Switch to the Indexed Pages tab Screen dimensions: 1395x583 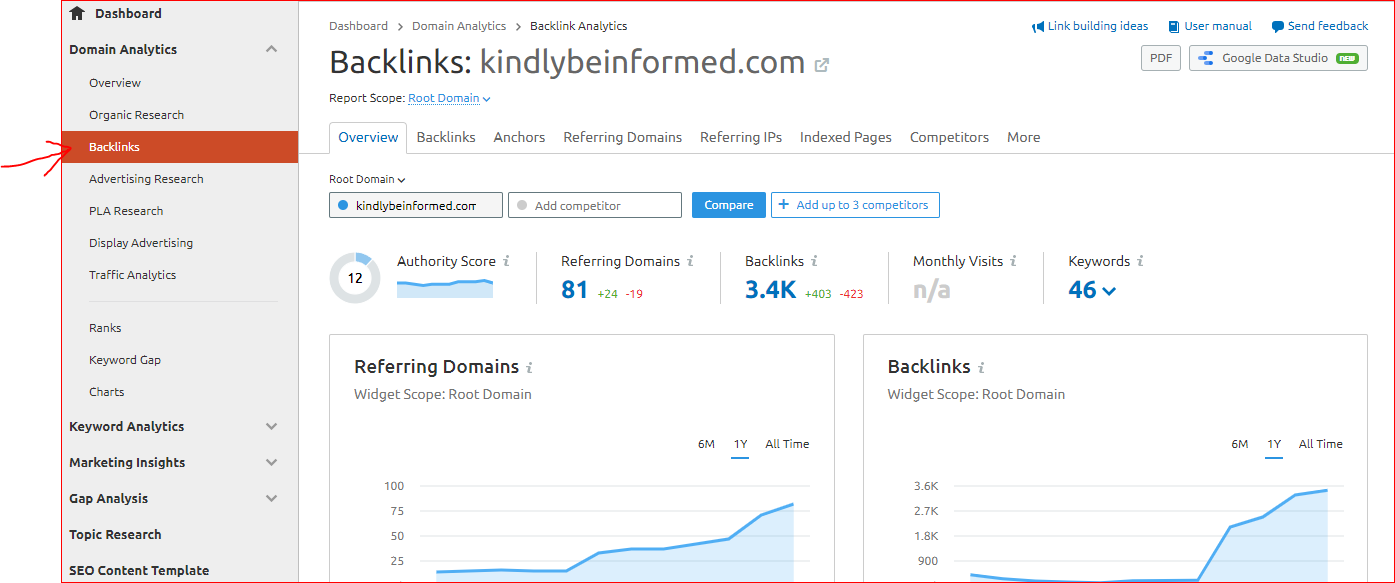tap(845, 137)
